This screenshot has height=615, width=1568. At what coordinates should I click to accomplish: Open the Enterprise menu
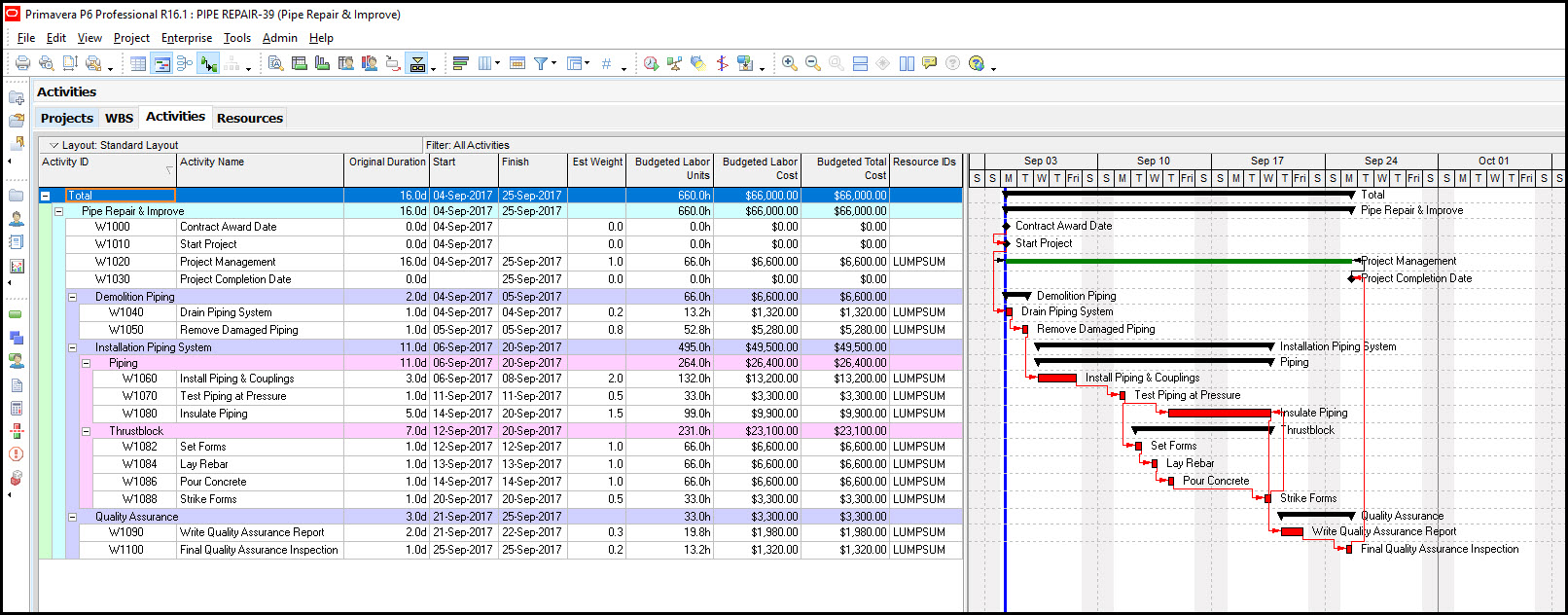[186, 38]
